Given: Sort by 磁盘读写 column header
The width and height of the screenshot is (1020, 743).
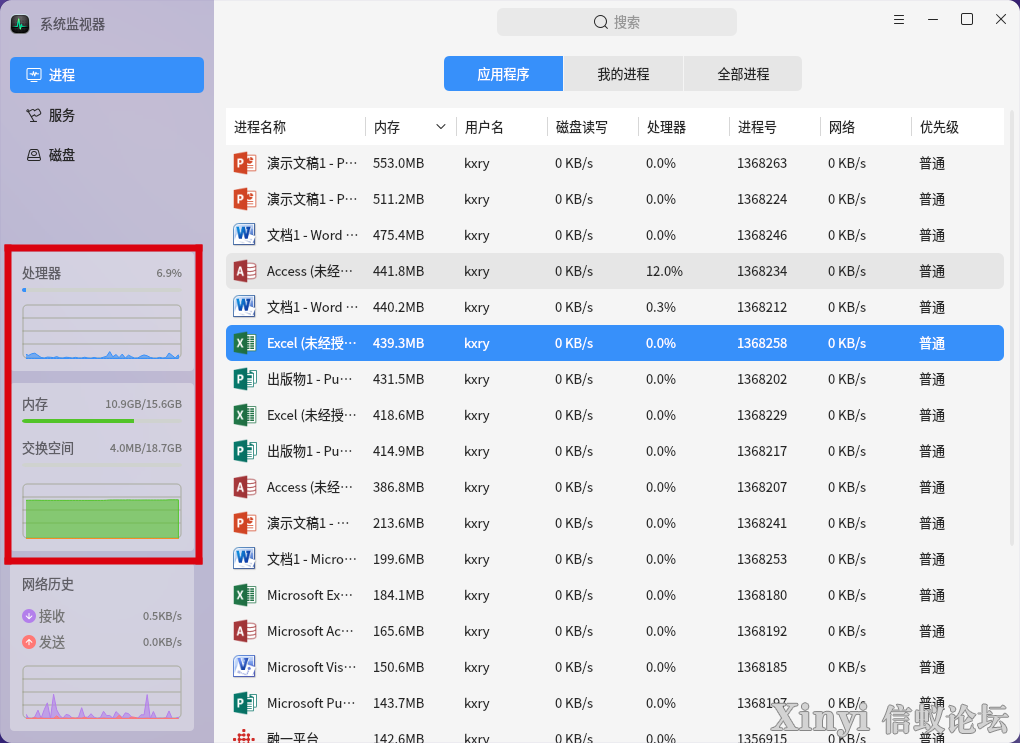Looking at the screenshot, I should click(593, 127).
